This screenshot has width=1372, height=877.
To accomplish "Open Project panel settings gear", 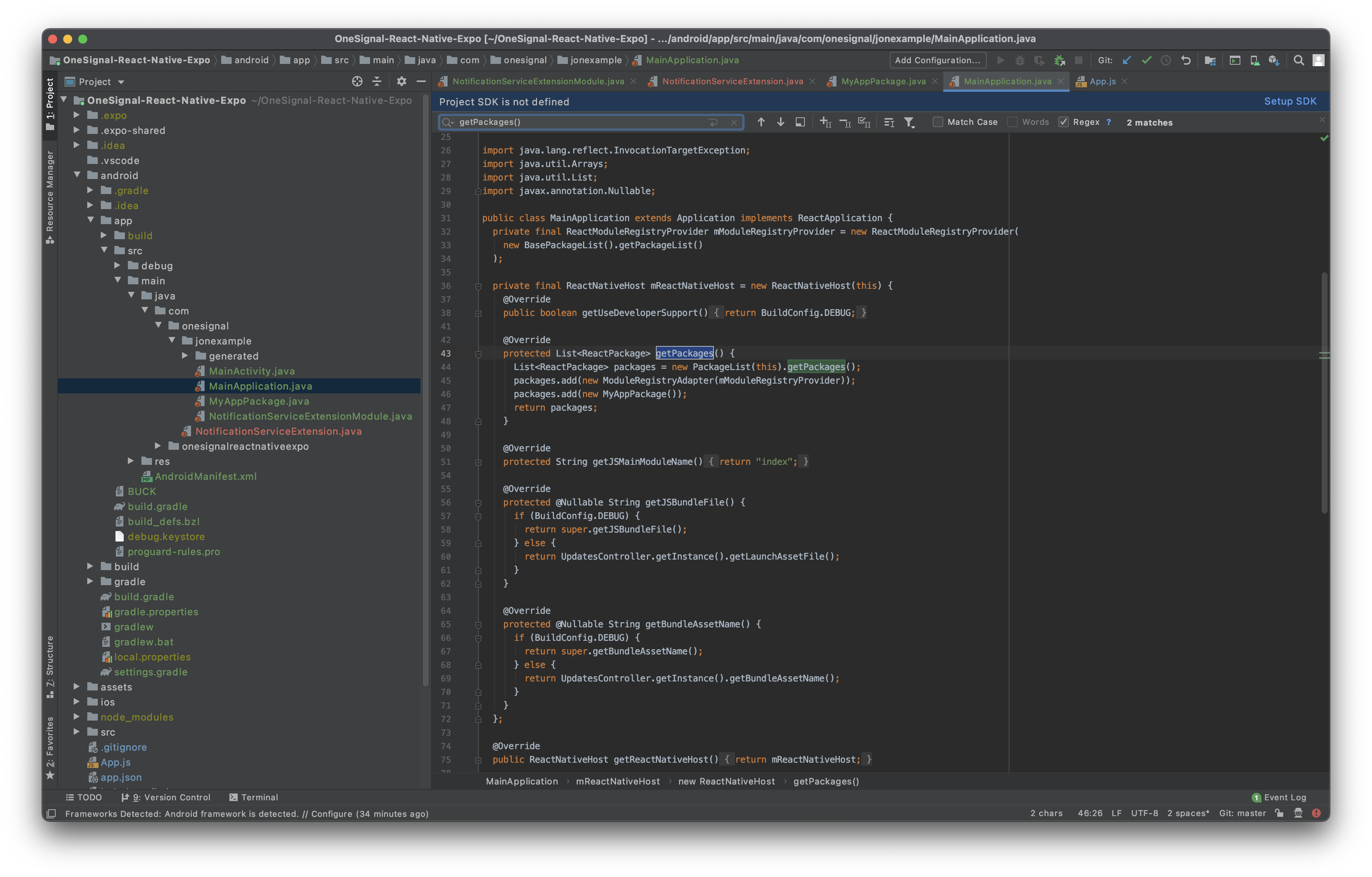I will [402, 82].
